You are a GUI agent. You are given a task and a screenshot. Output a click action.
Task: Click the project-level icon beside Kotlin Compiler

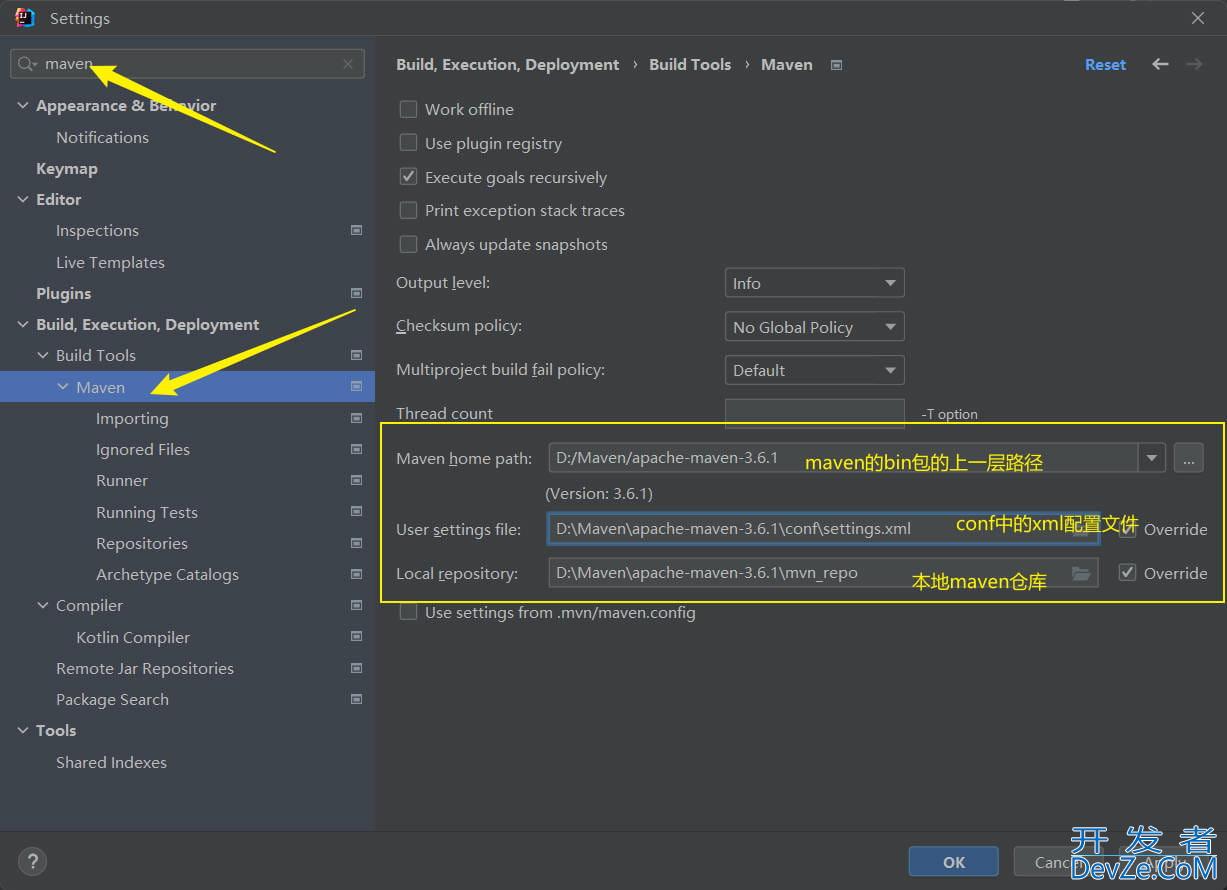tap(356, 637)
